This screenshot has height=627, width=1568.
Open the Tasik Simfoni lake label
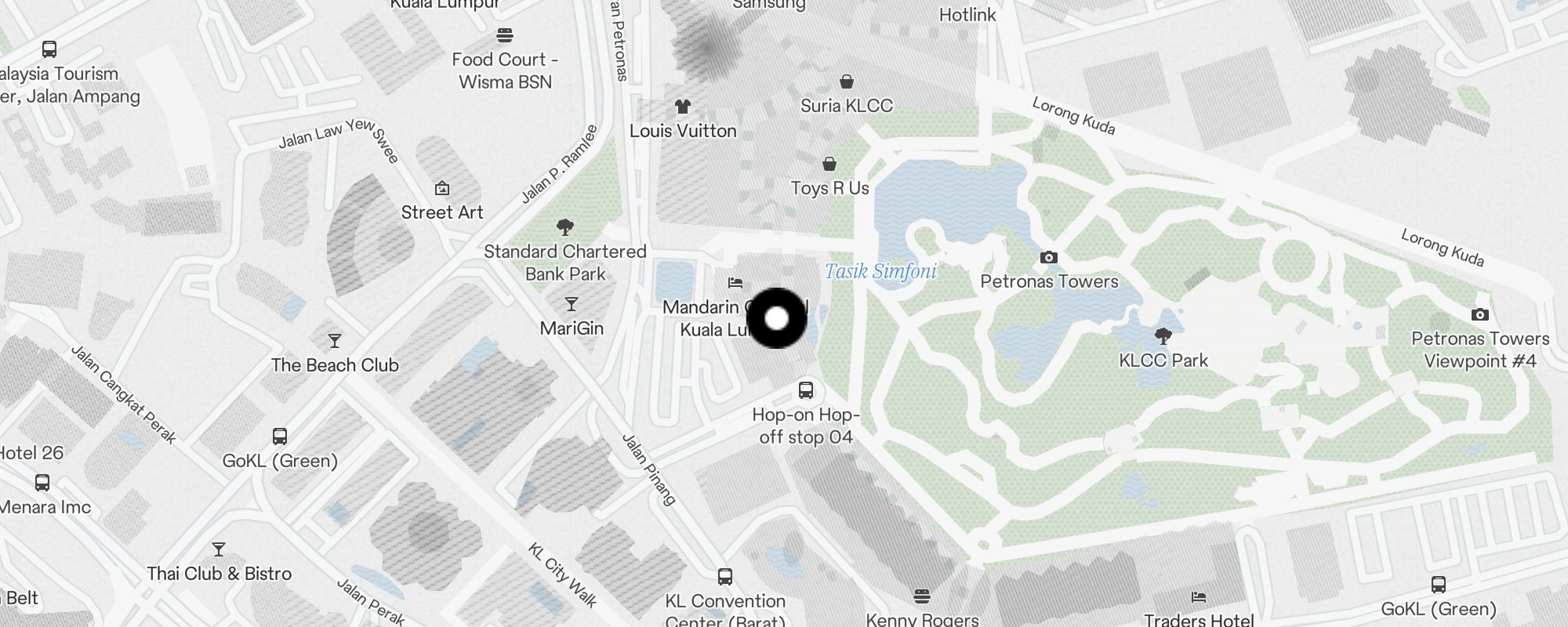coord(880,271)
